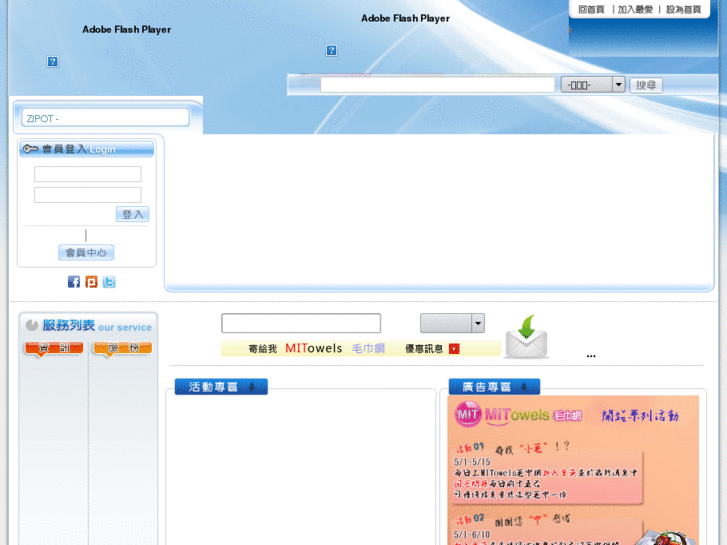Focus the newsletter email input field
The image size is (727, 545).
[301, 323]
